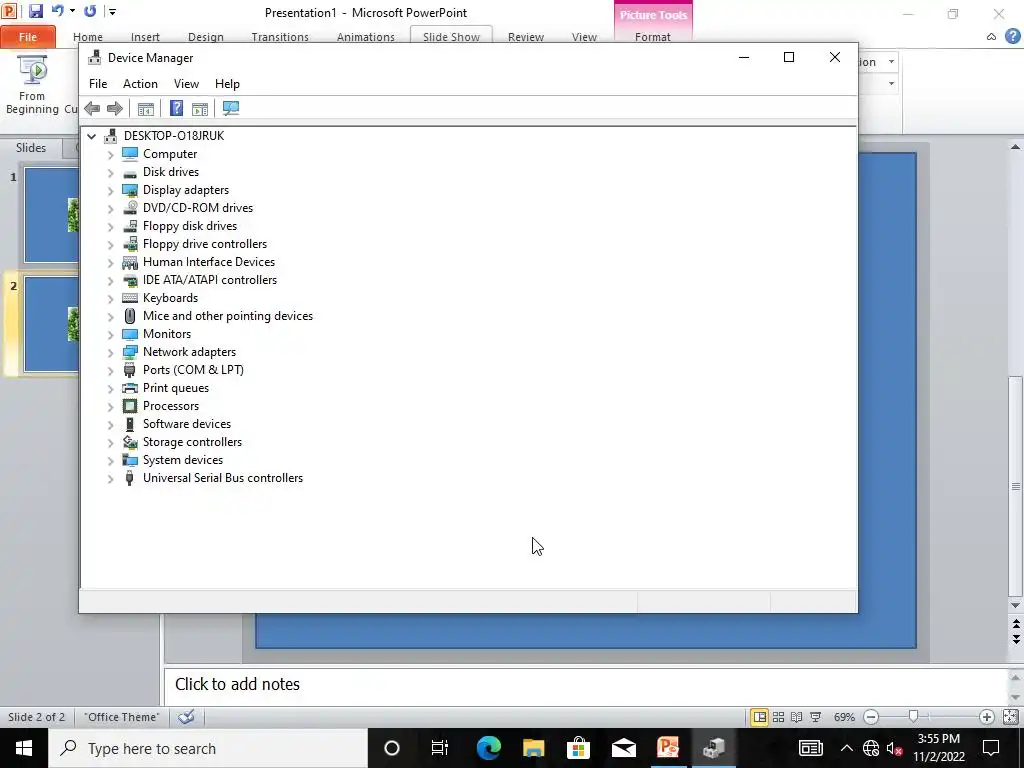Expand Ports (COM & LPT) category

point(110,371)
